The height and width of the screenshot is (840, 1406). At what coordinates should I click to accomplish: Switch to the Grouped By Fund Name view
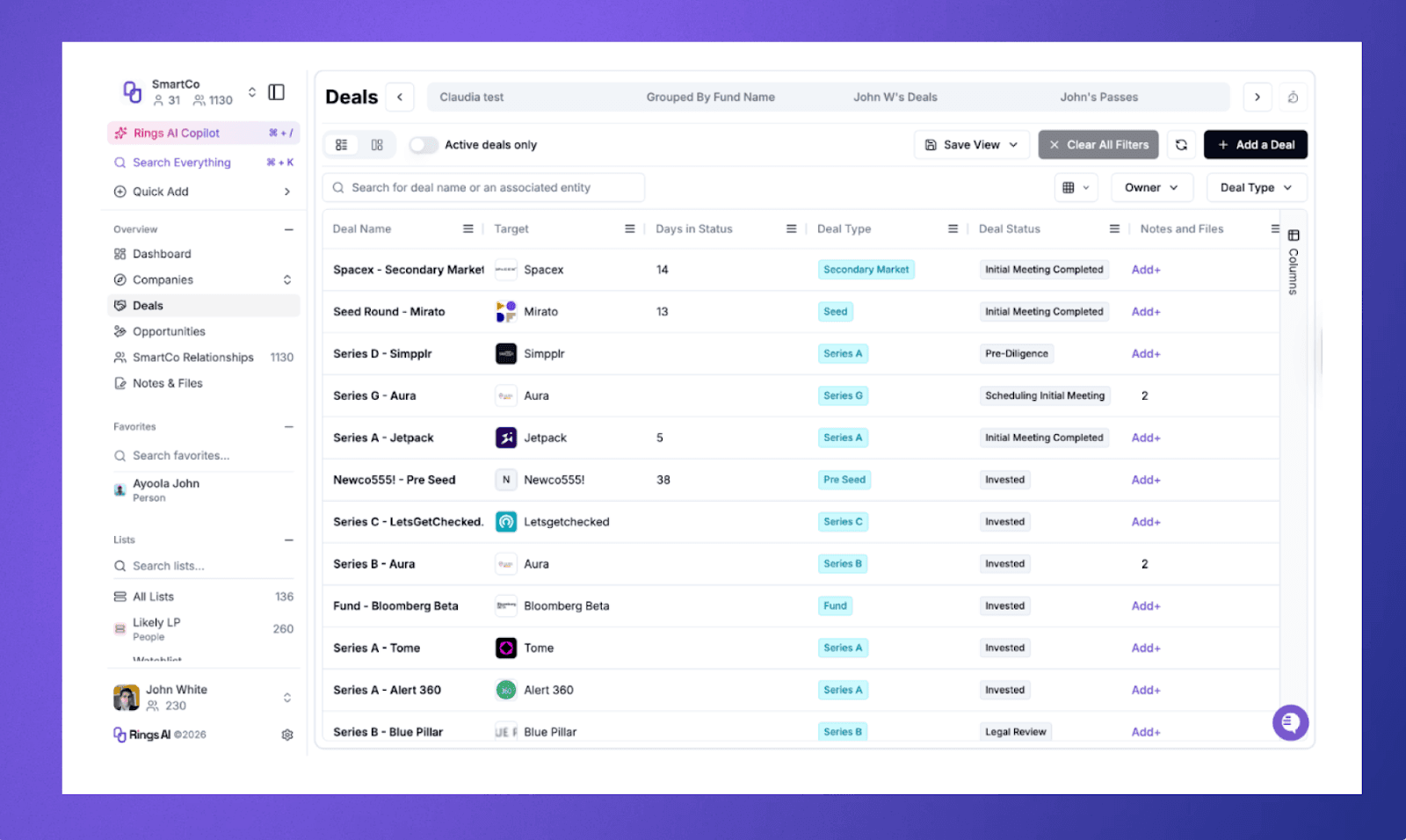click(710, 97)
